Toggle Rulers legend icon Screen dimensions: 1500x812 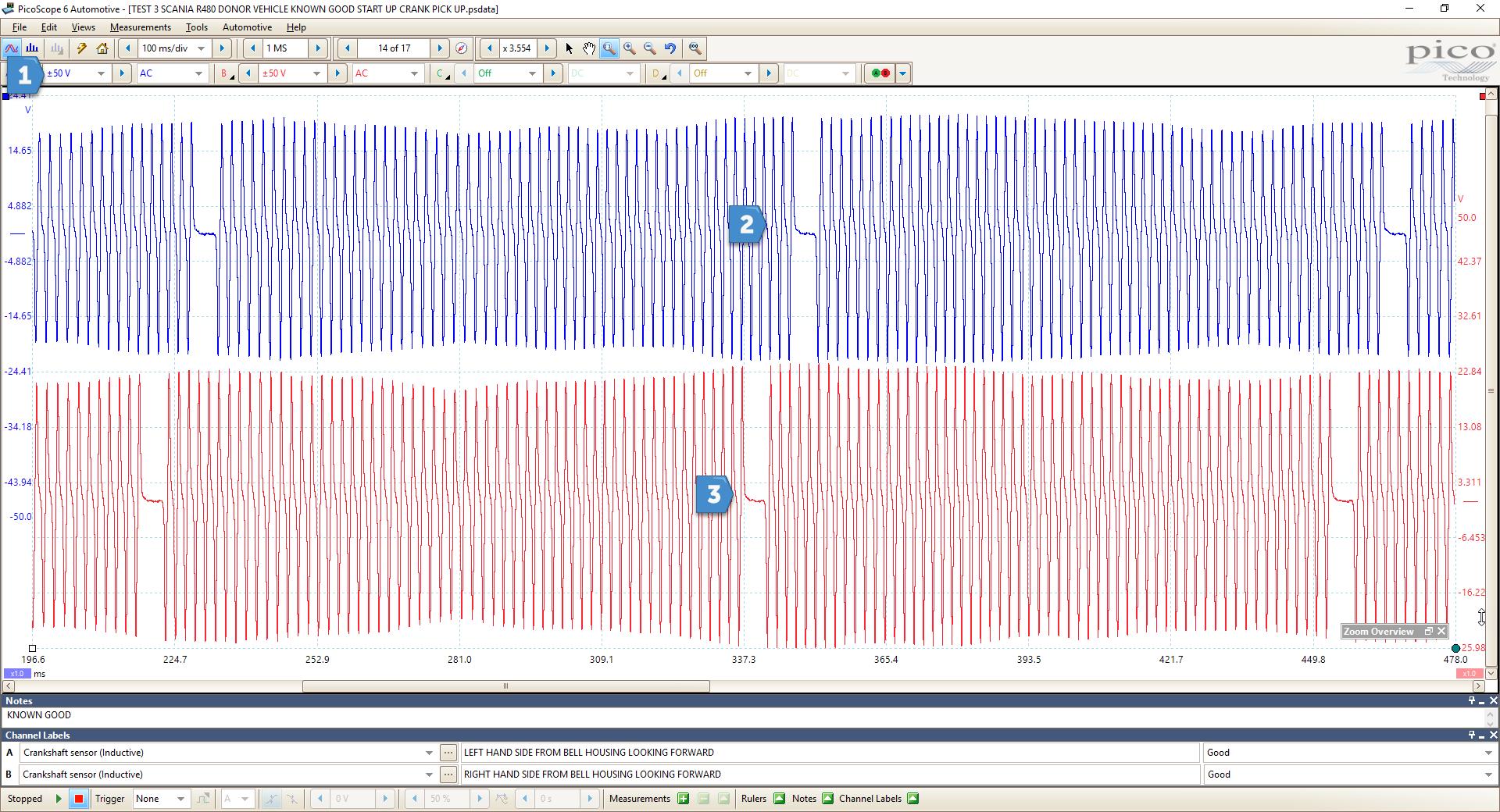click(779, 799)
